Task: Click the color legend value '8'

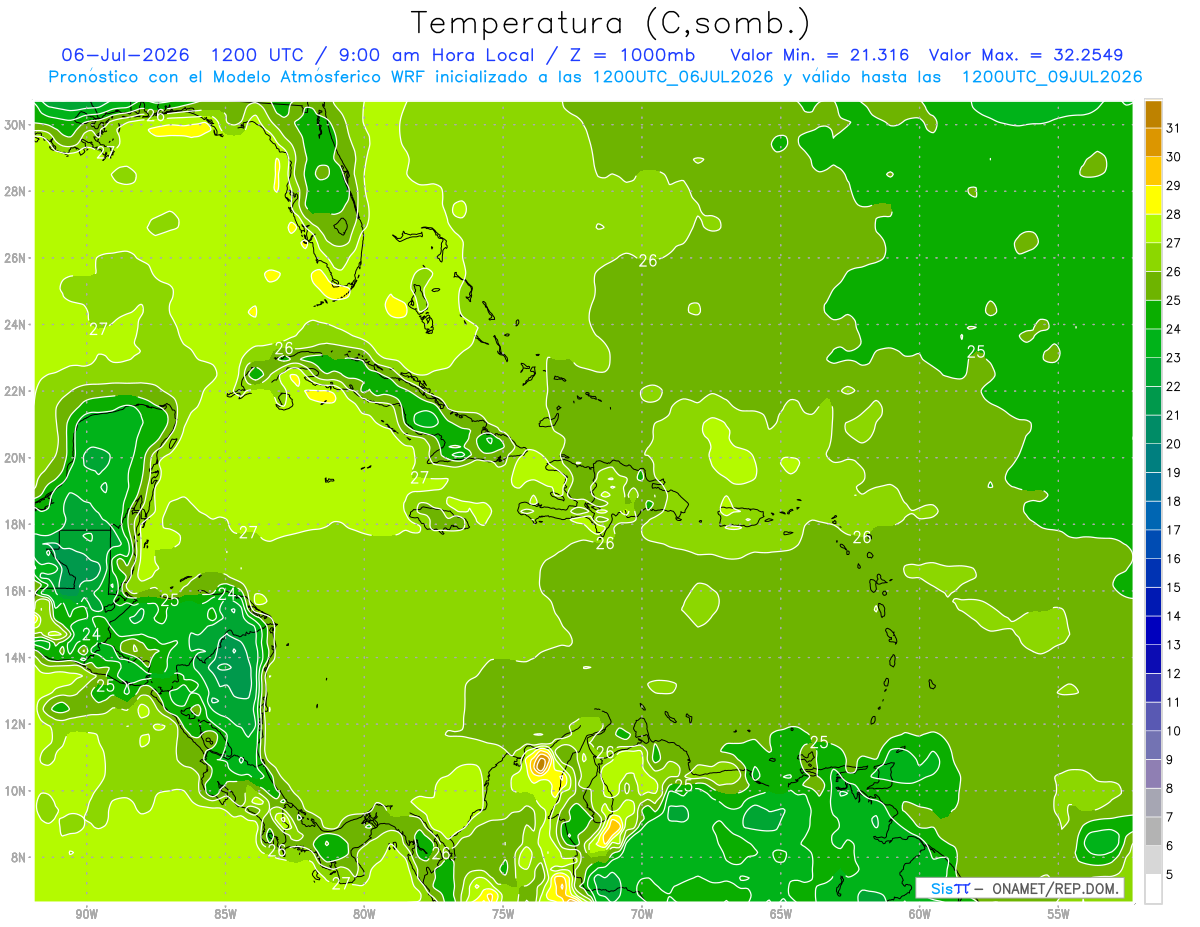Action: (1170, 789)
